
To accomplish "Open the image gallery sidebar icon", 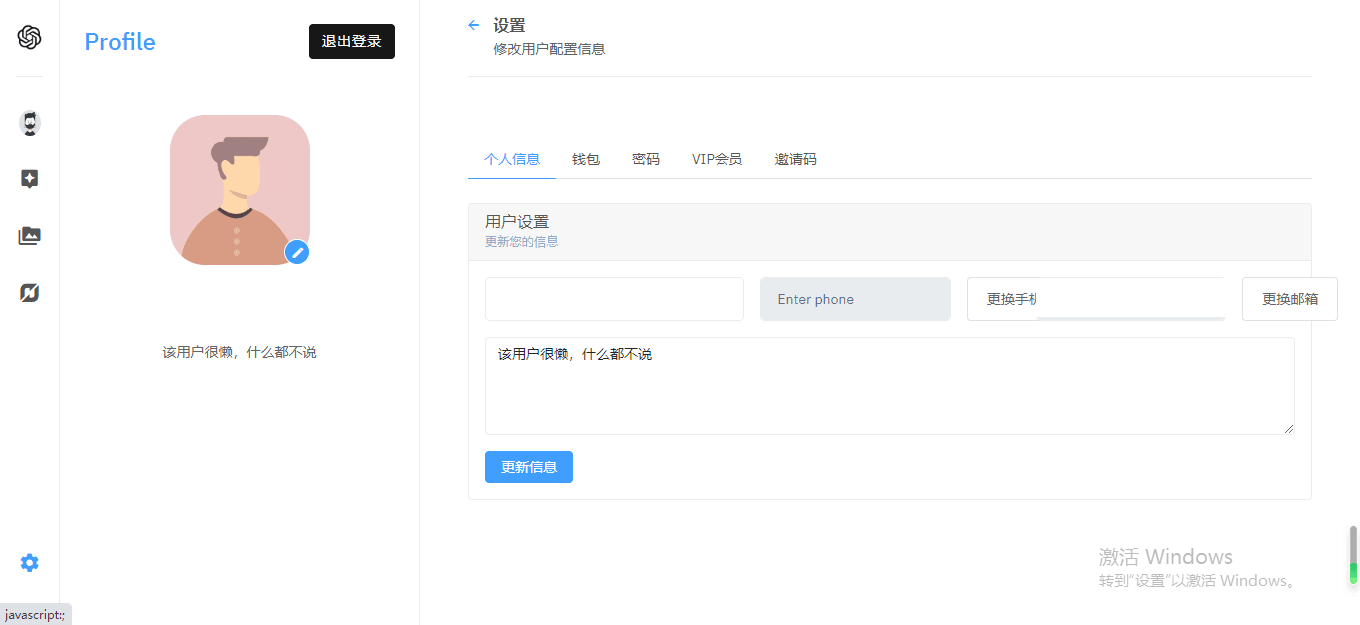I will 30,236.
